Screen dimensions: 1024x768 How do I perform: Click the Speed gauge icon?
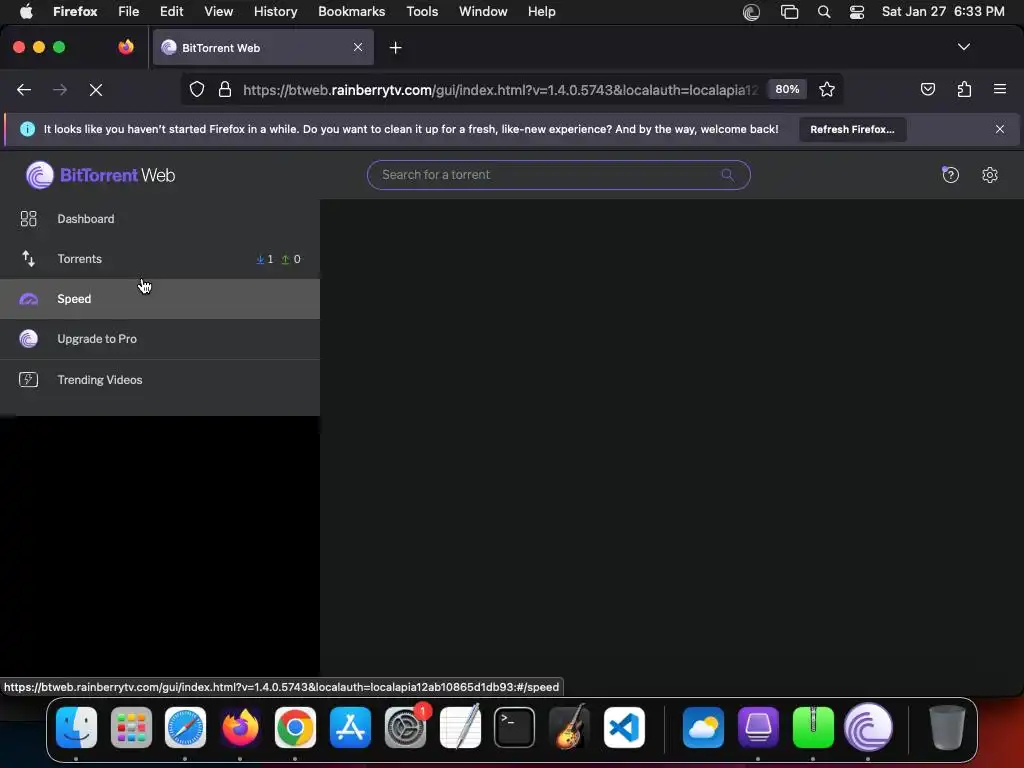28,299
